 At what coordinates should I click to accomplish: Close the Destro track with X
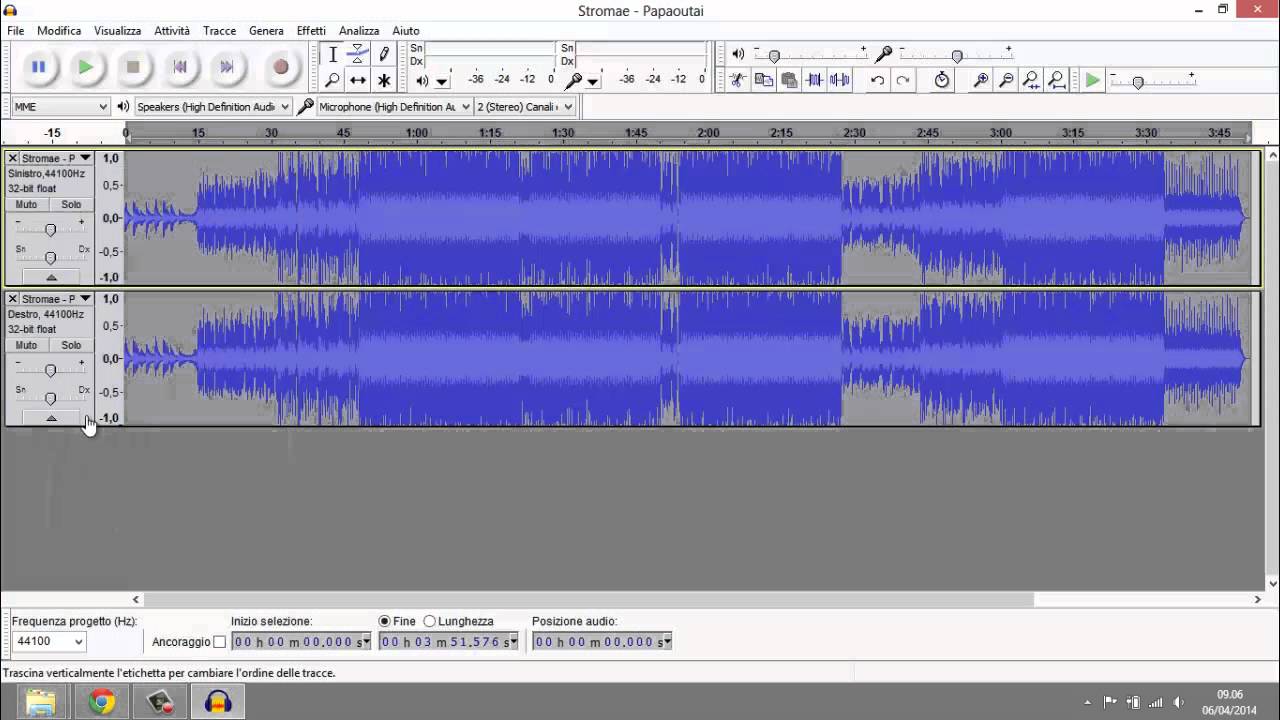pos(12,298)
